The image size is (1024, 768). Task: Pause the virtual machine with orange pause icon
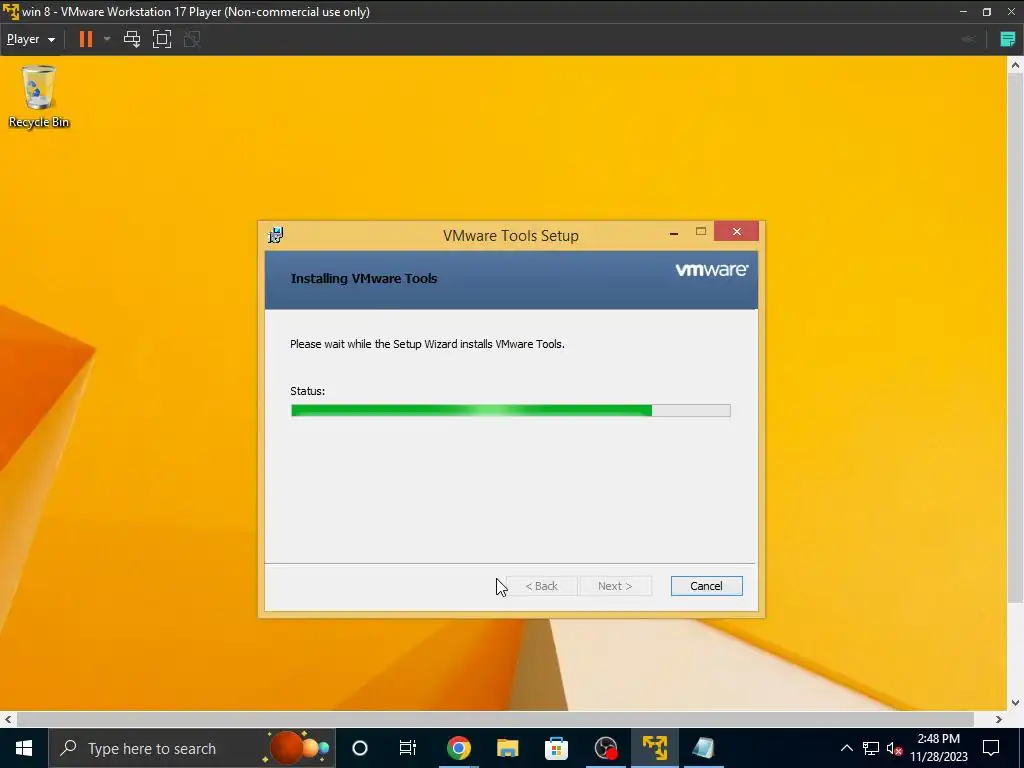pyautogui.click(x=86, y=39)
